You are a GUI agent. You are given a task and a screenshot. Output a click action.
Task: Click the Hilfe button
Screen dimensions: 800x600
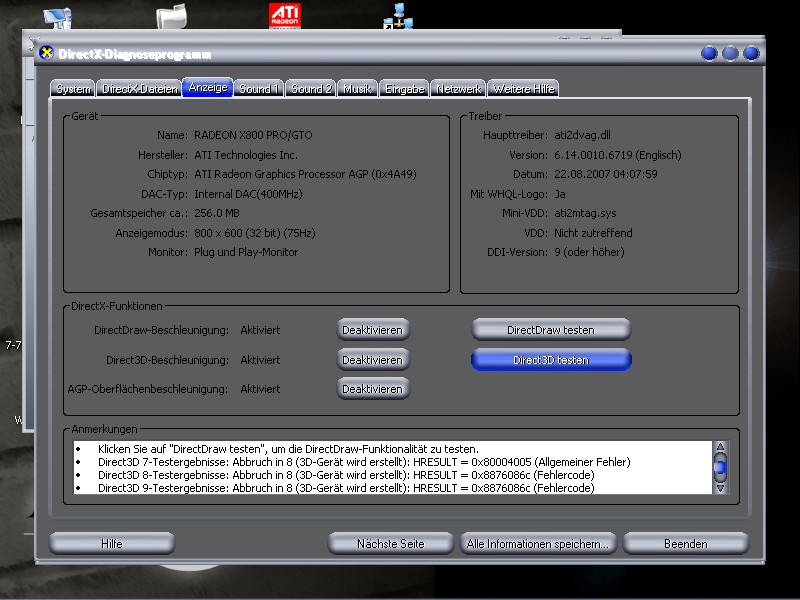(x=112, y=543)
